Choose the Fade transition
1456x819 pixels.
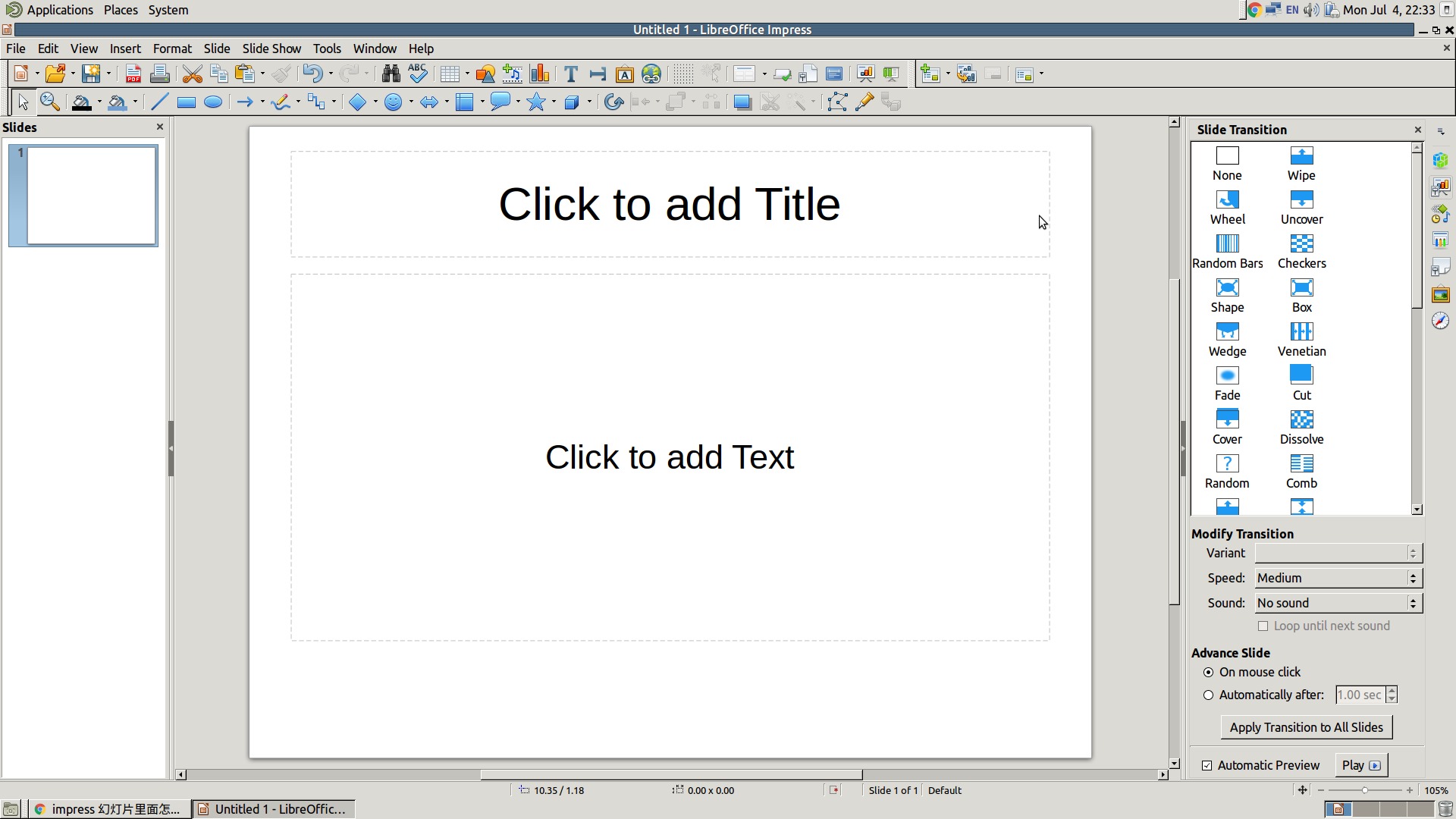point(1227,384)
